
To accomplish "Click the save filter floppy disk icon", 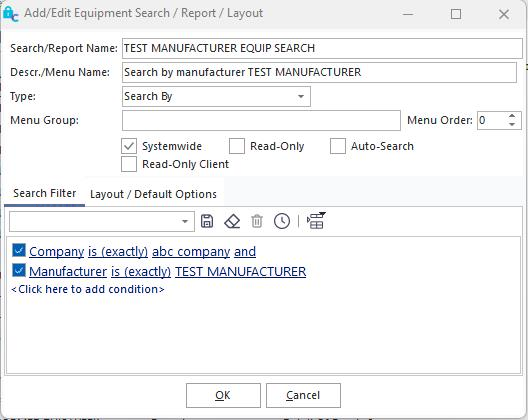I will (207, 221).
